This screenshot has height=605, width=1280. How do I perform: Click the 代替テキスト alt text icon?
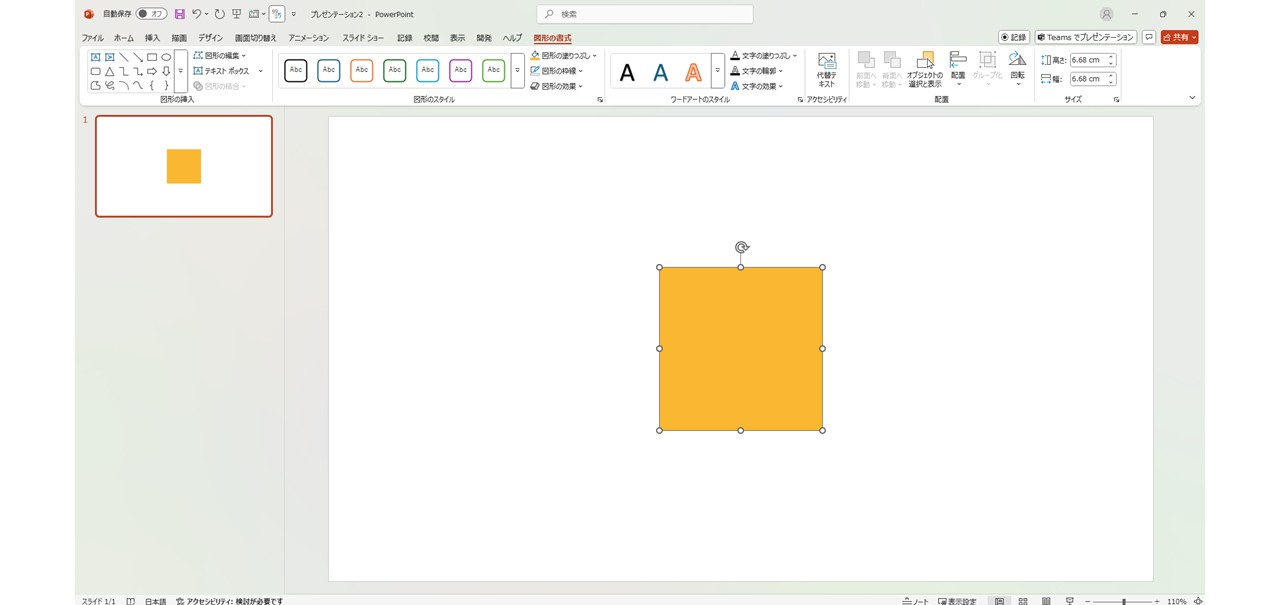click(x=826, y=70)
